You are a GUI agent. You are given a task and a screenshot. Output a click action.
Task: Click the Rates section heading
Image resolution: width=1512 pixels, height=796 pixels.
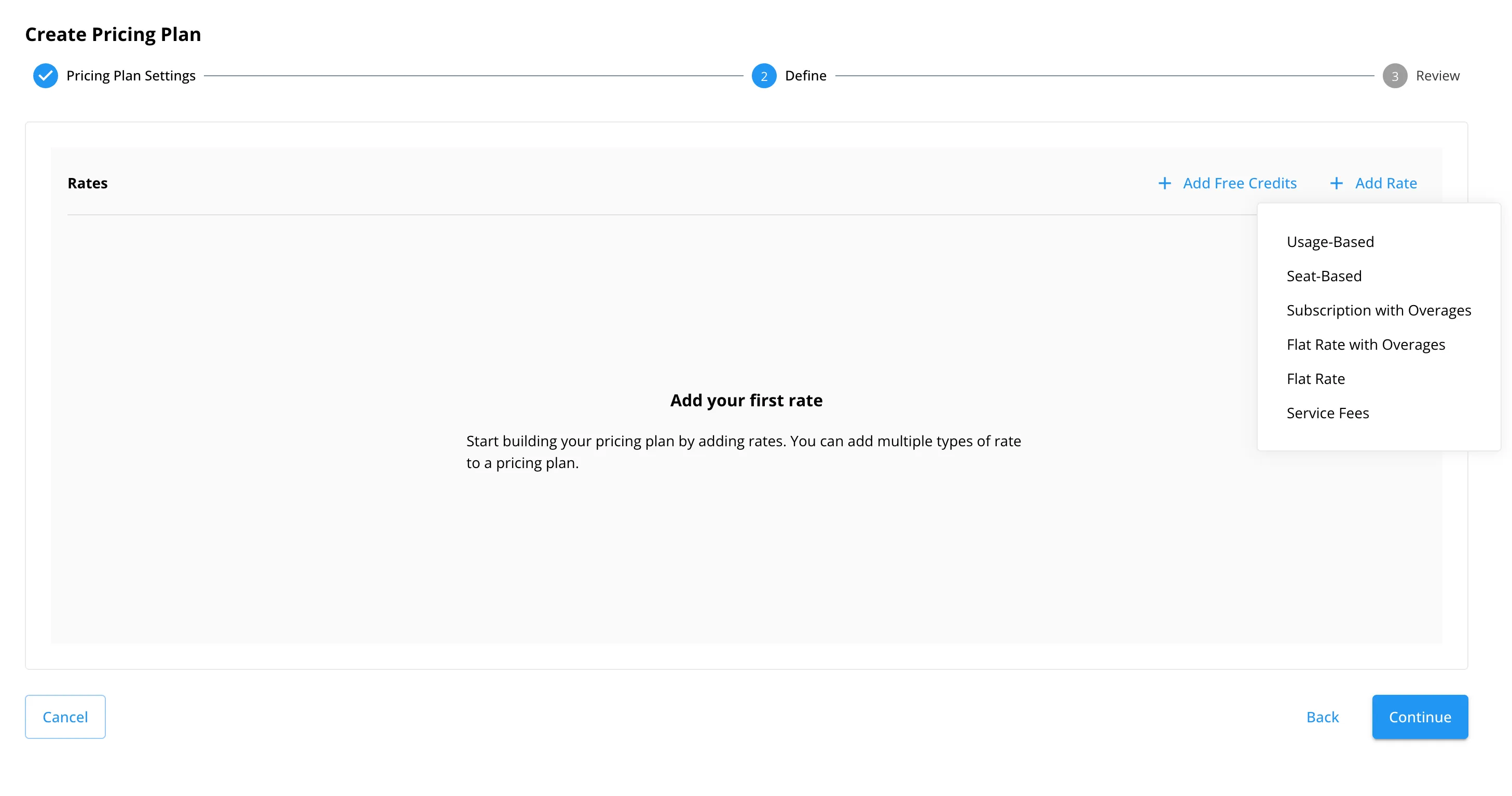click(x=88, y=183)
